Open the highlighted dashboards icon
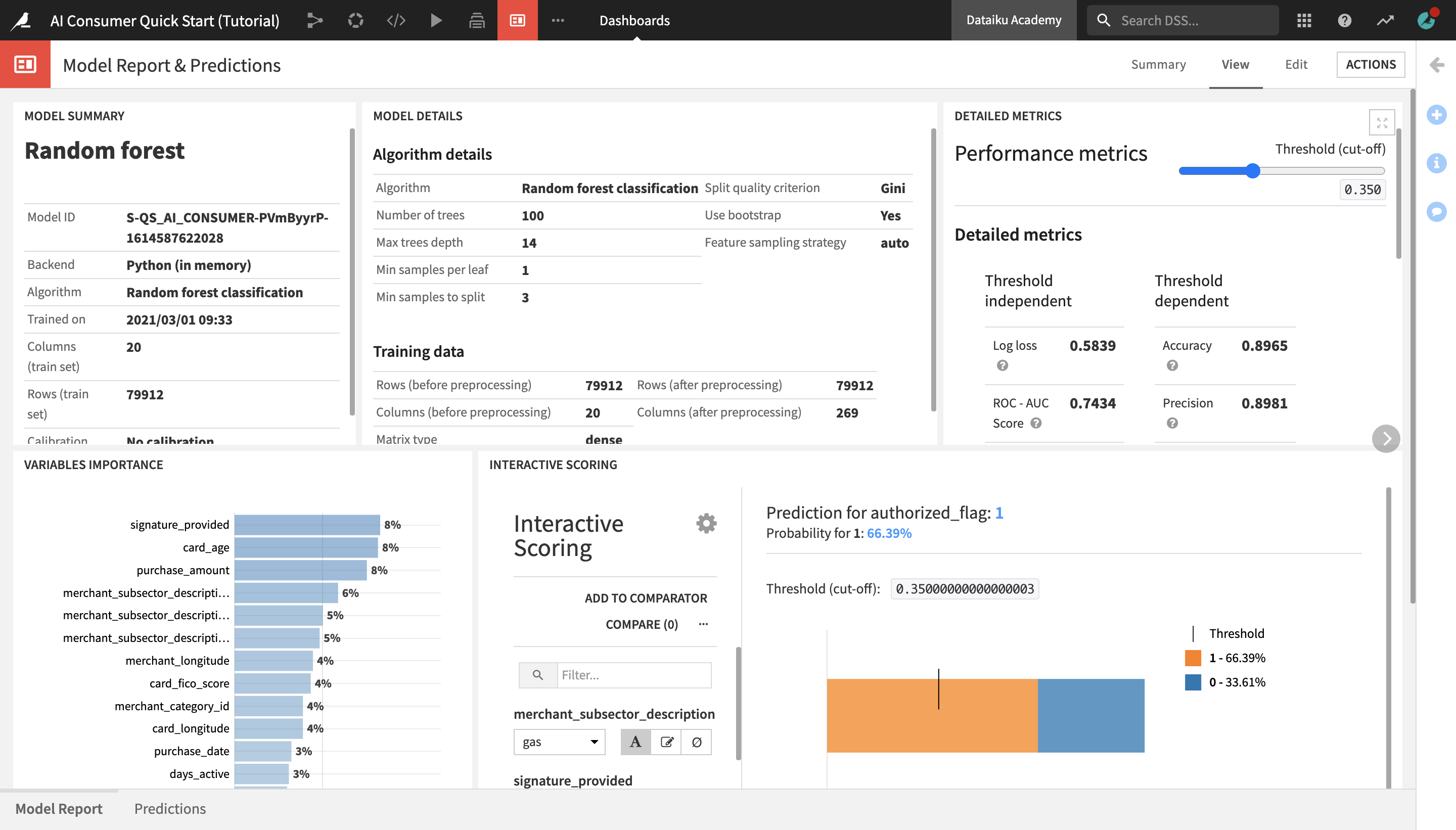Screen dimensions: 1456x830 [517, 21]
